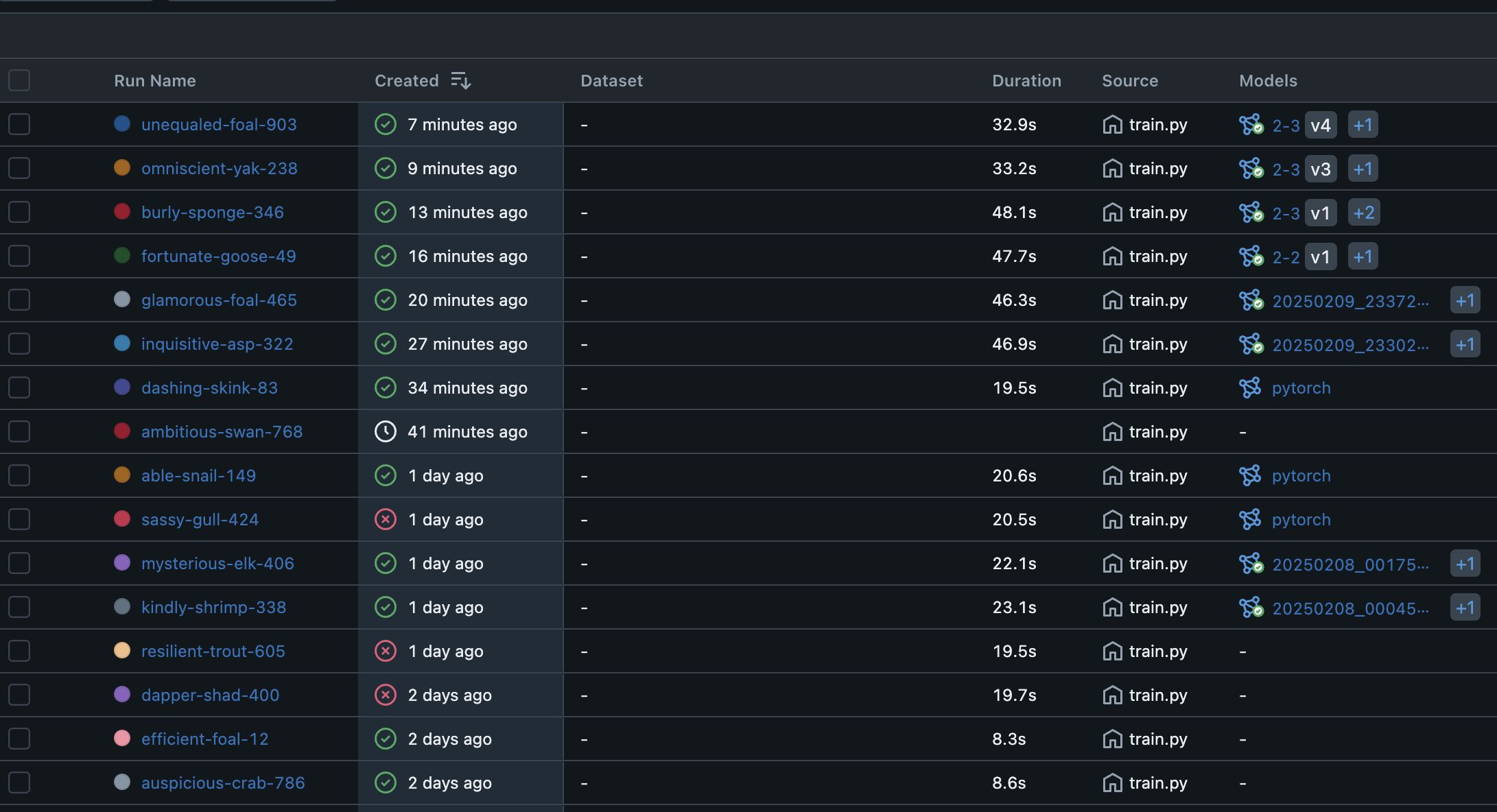This screenshot has width=1497, height=812.
Task: Select the checkbox for kindly-shrimp-338
Action: point(19,608)
